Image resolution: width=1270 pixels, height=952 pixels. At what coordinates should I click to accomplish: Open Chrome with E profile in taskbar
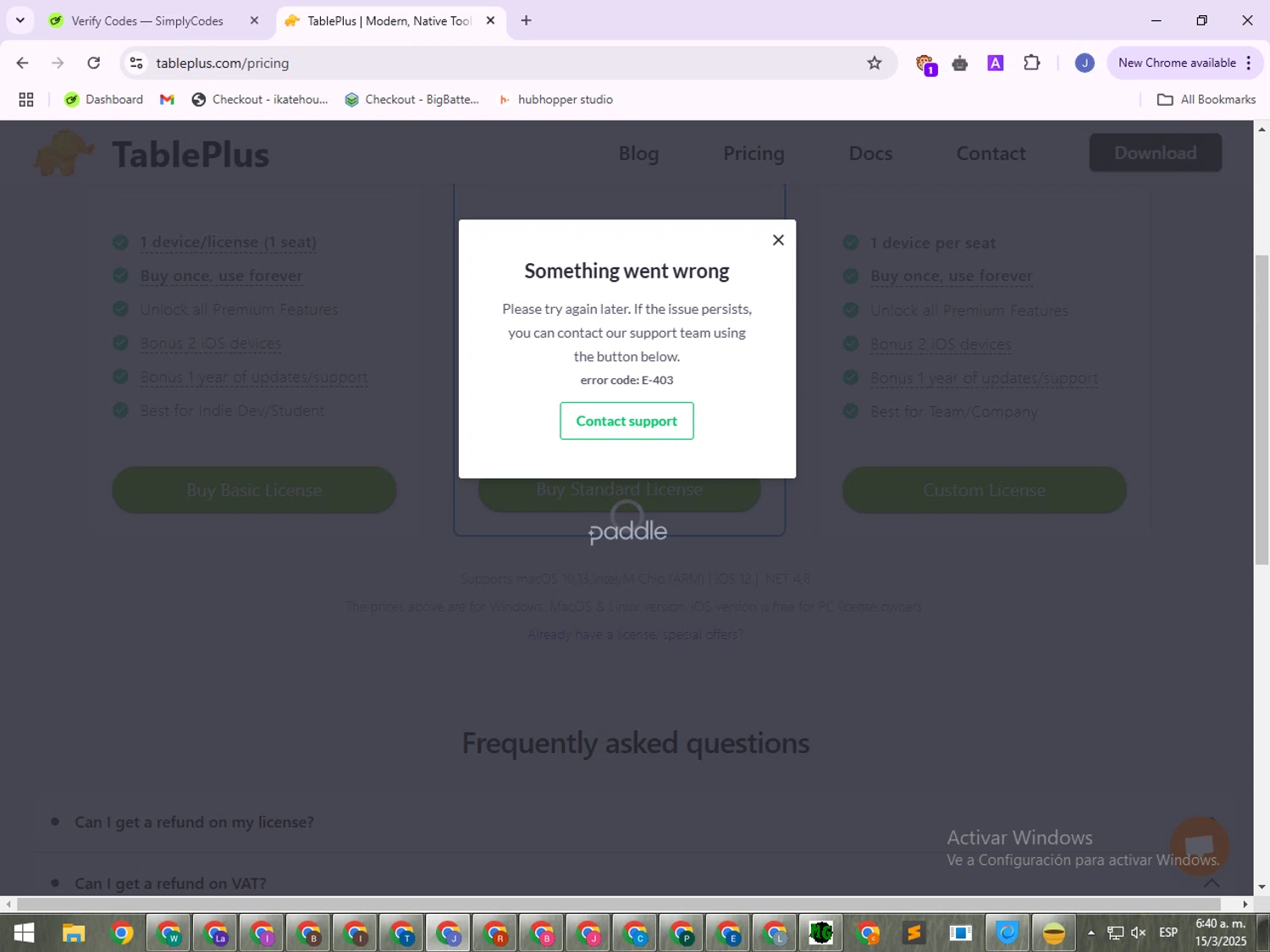[x=729, y=933]
